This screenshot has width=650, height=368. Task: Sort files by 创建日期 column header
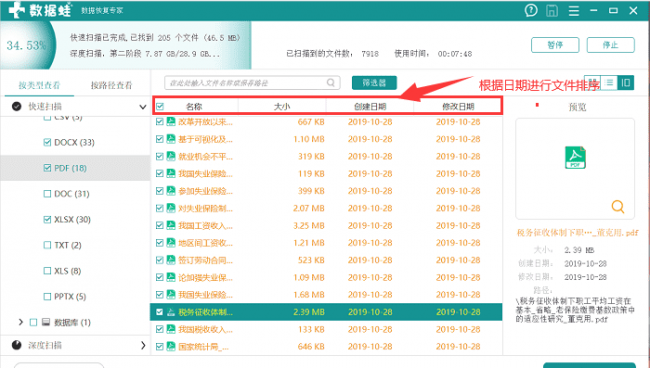tap(370, 107)
